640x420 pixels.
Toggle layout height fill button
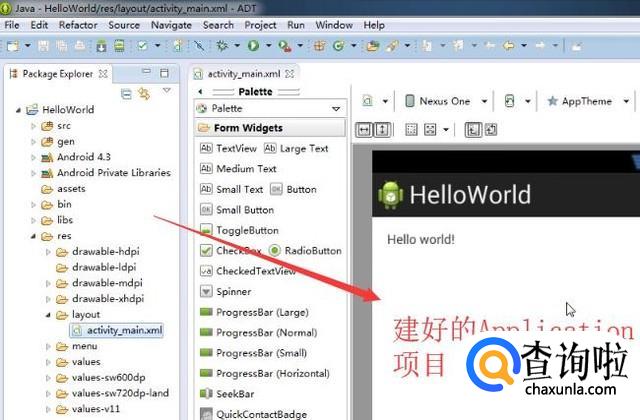point(382,130)
